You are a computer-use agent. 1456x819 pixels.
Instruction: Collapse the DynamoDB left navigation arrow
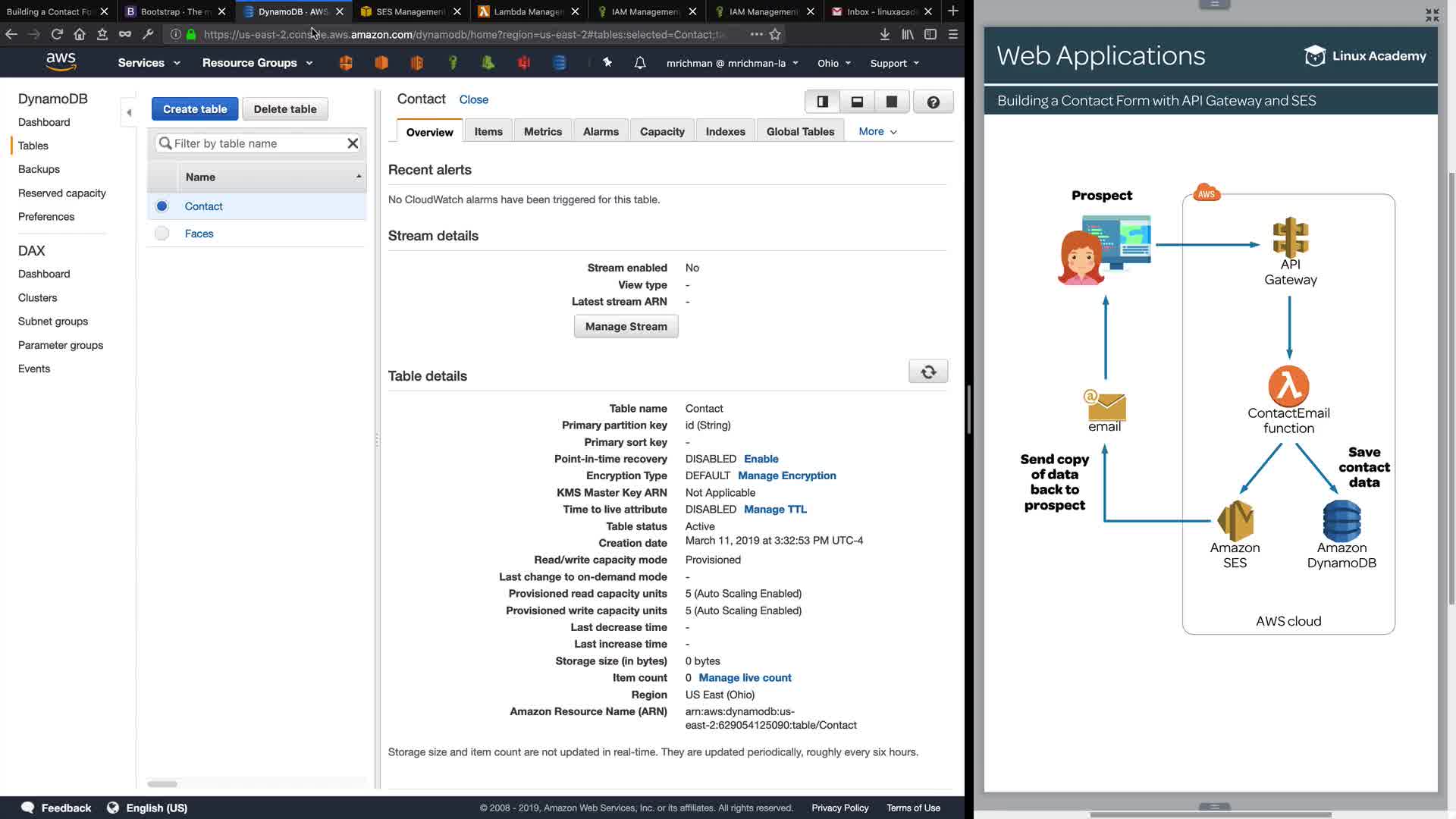(x=129, y=112)
